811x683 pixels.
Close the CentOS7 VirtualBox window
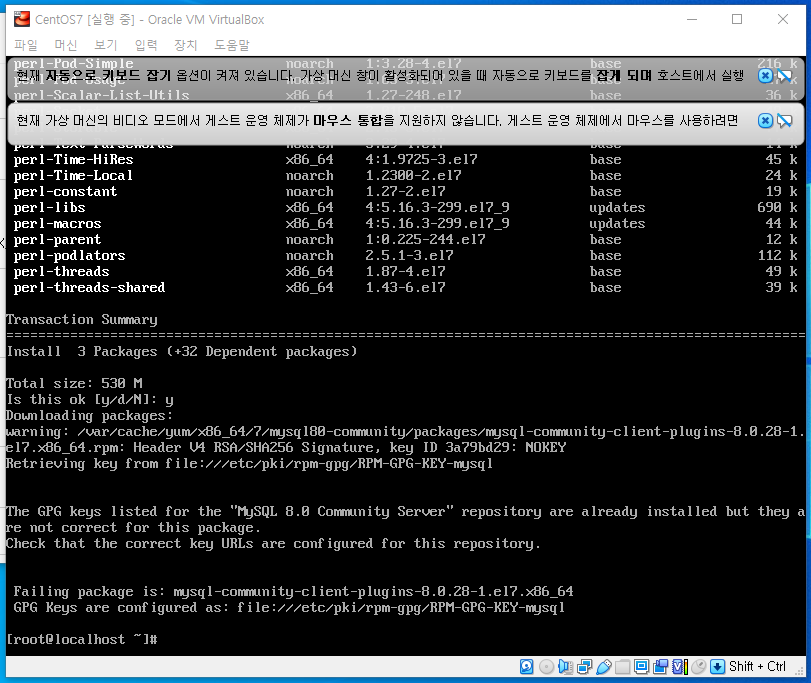click(x=783, y=20)
